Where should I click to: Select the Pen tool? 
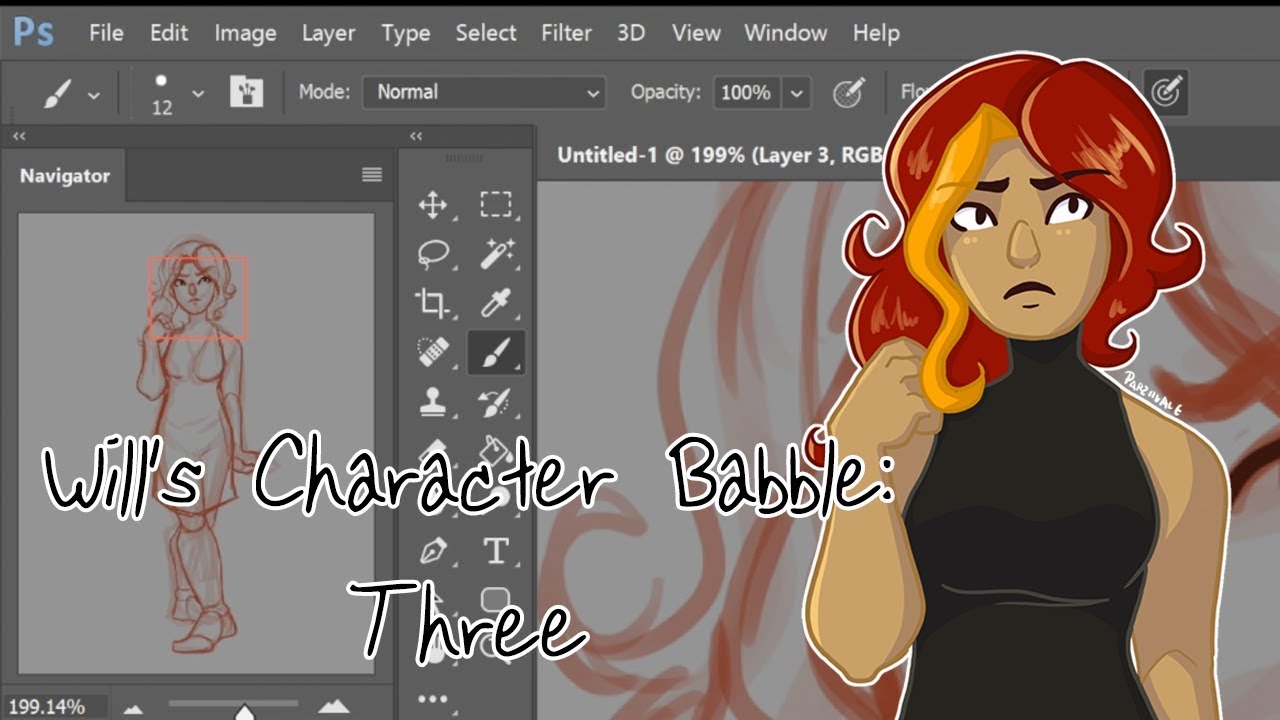click(433, 550)
